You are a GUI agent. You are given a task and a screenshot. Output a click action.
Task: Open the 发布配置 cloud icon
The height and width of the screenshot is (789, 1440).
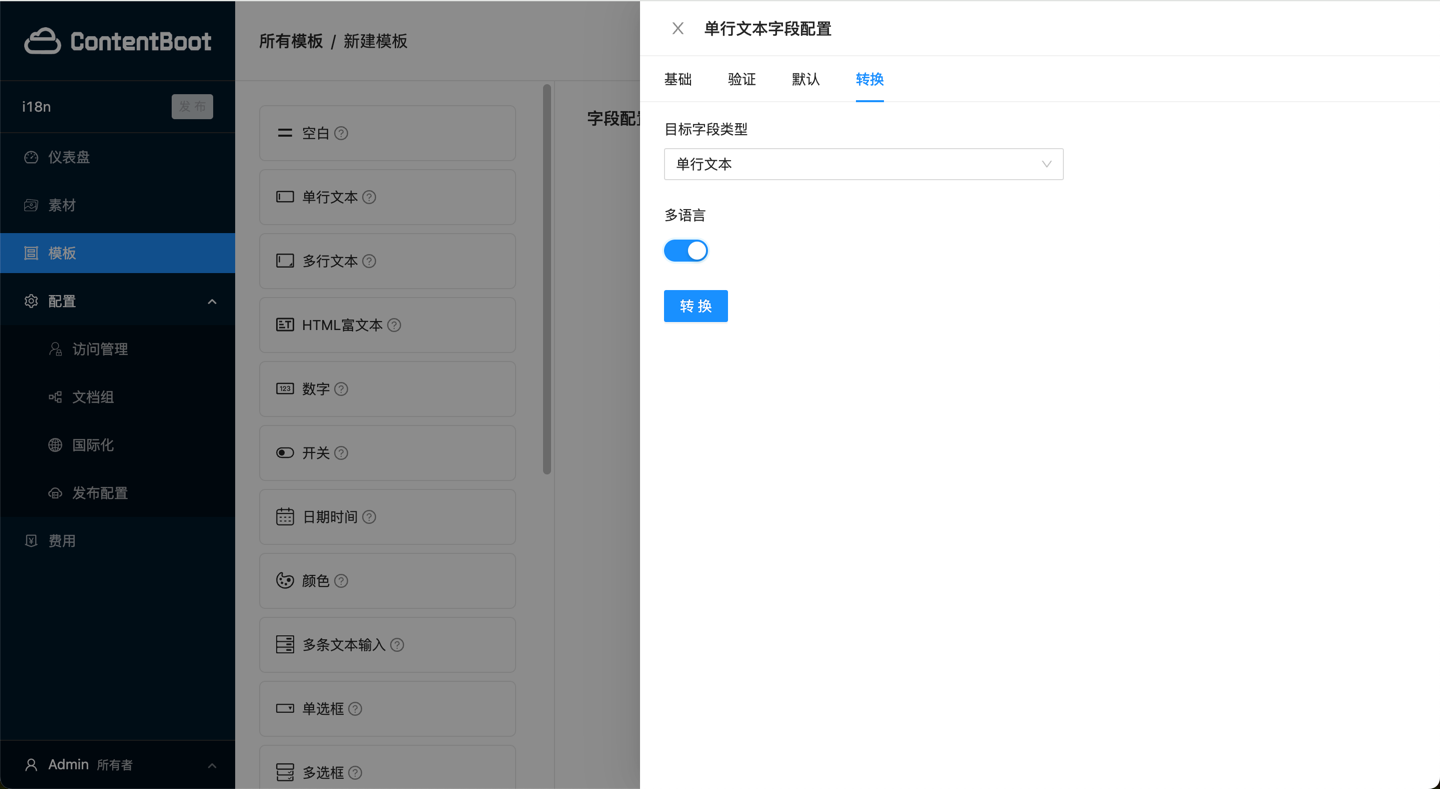[x=55, y=493]
